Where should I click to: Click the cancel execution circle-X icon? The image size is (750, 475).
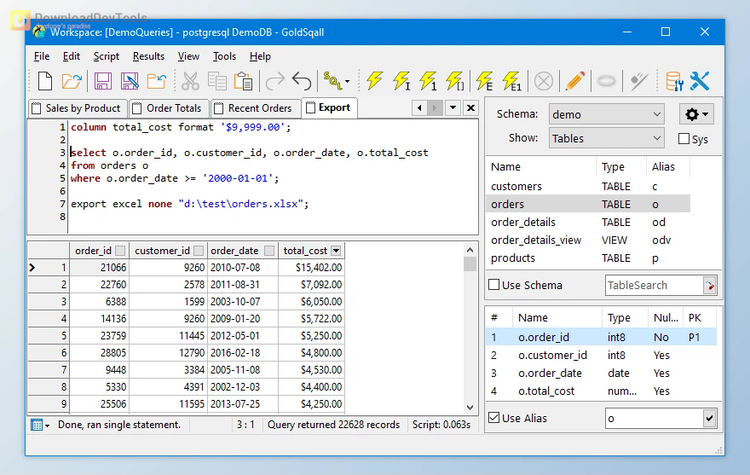pos(543,81)
